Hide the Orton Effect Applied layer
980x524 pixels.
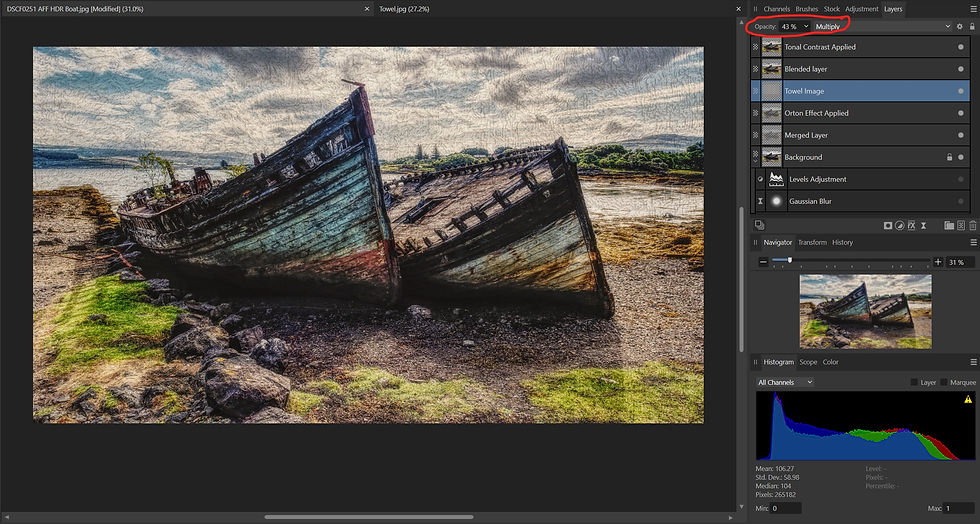[961, 113]
